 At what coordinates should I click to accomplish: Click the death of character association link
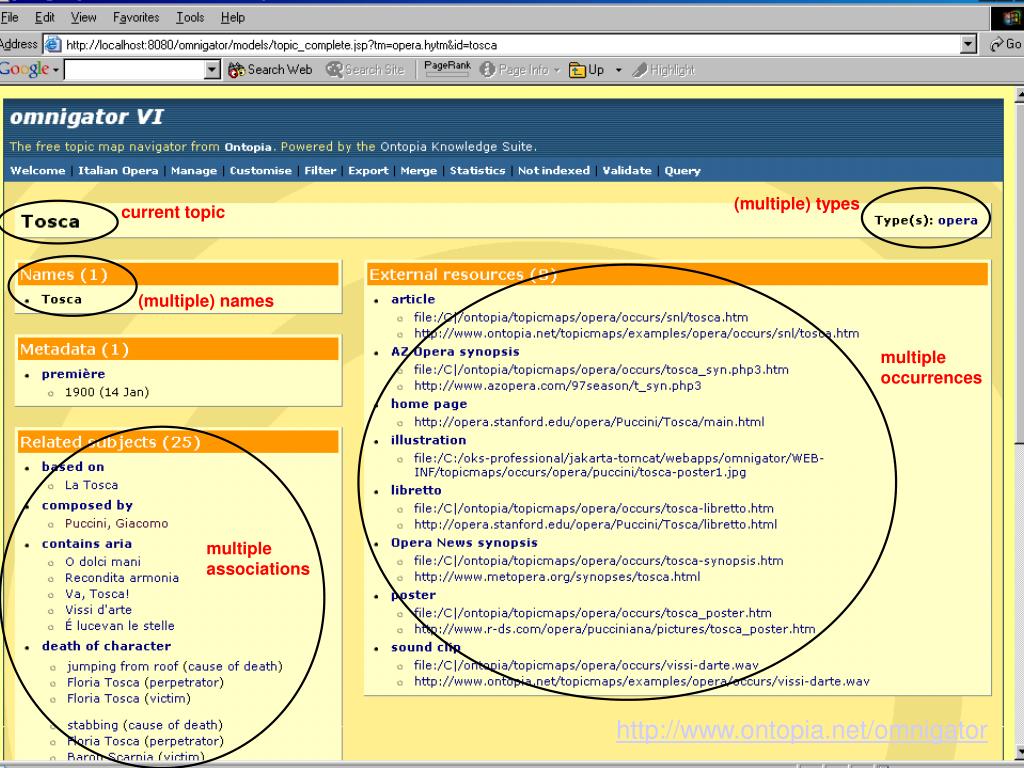click(106, 646)
